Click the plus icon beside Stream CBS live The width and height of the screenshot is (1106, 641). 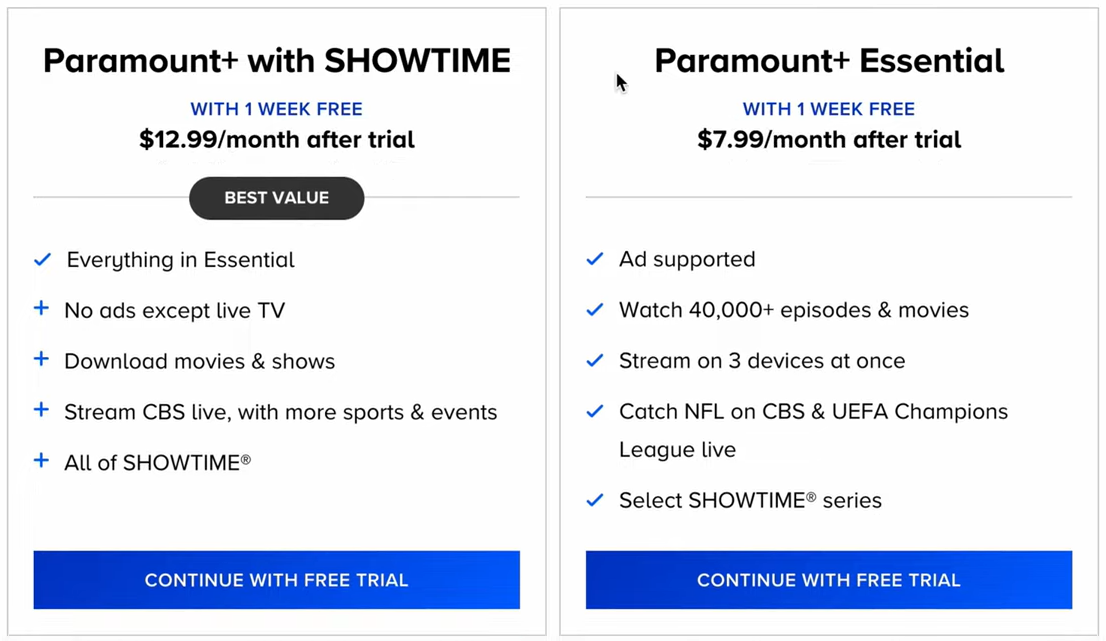click(x=42, y=412)
